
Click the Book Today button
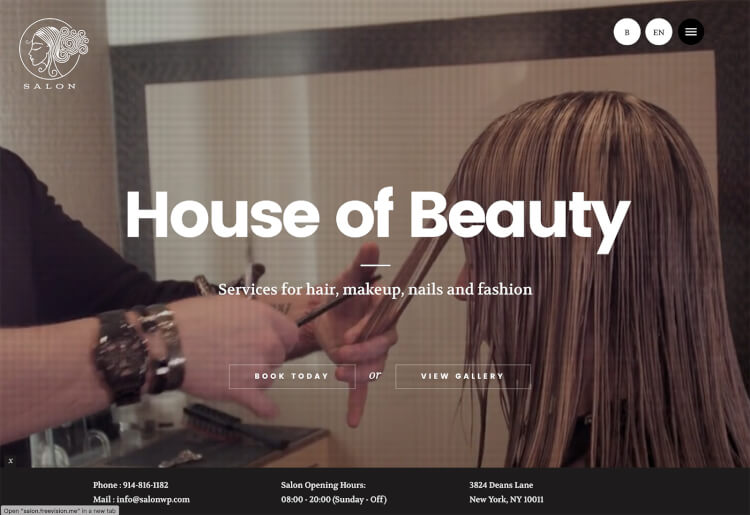pos(292,376)
